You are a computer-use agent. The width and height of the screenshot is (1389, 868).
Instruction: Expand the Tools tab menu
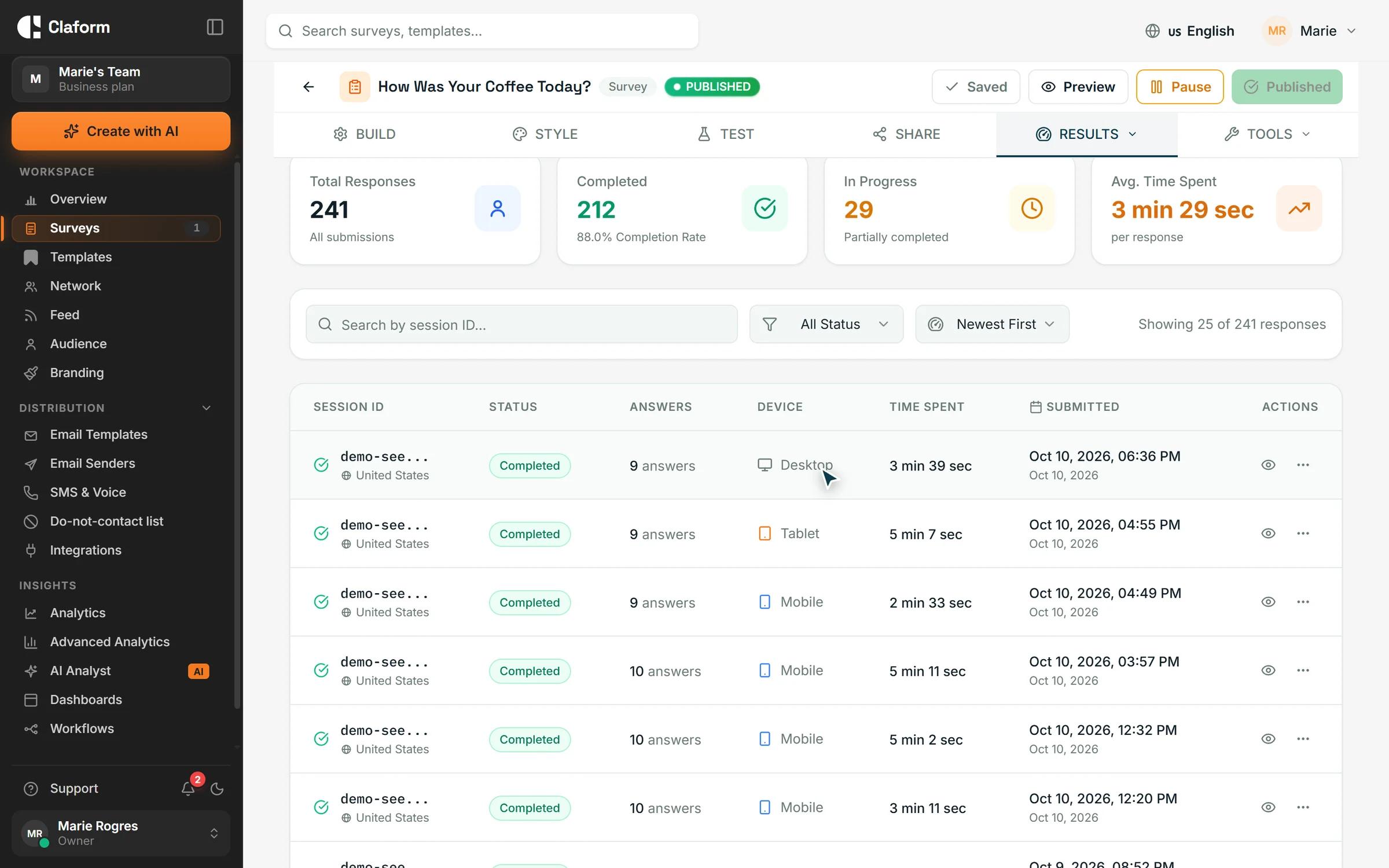[1267, 134]
